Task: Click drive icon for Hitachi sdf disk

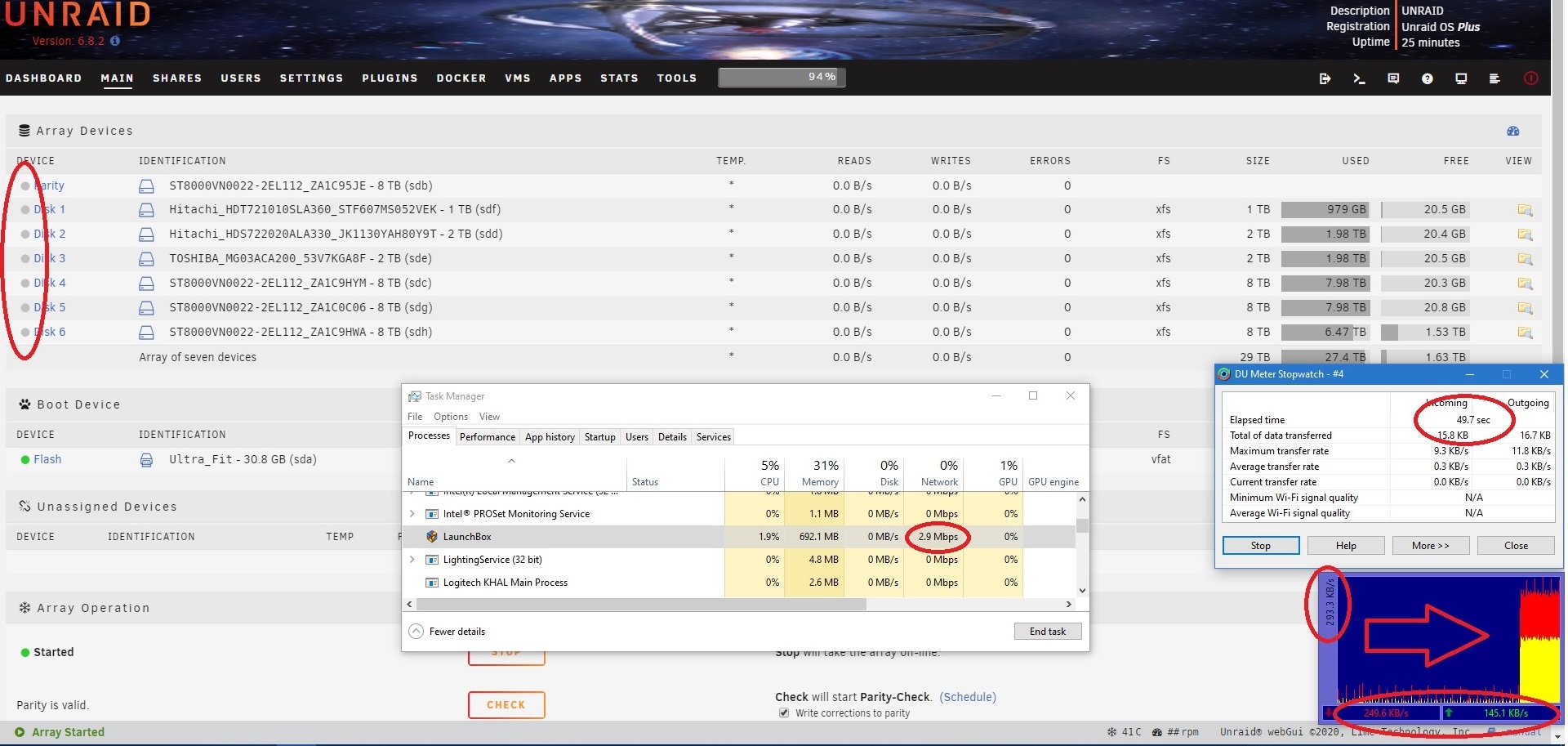Action: (146, 210)
